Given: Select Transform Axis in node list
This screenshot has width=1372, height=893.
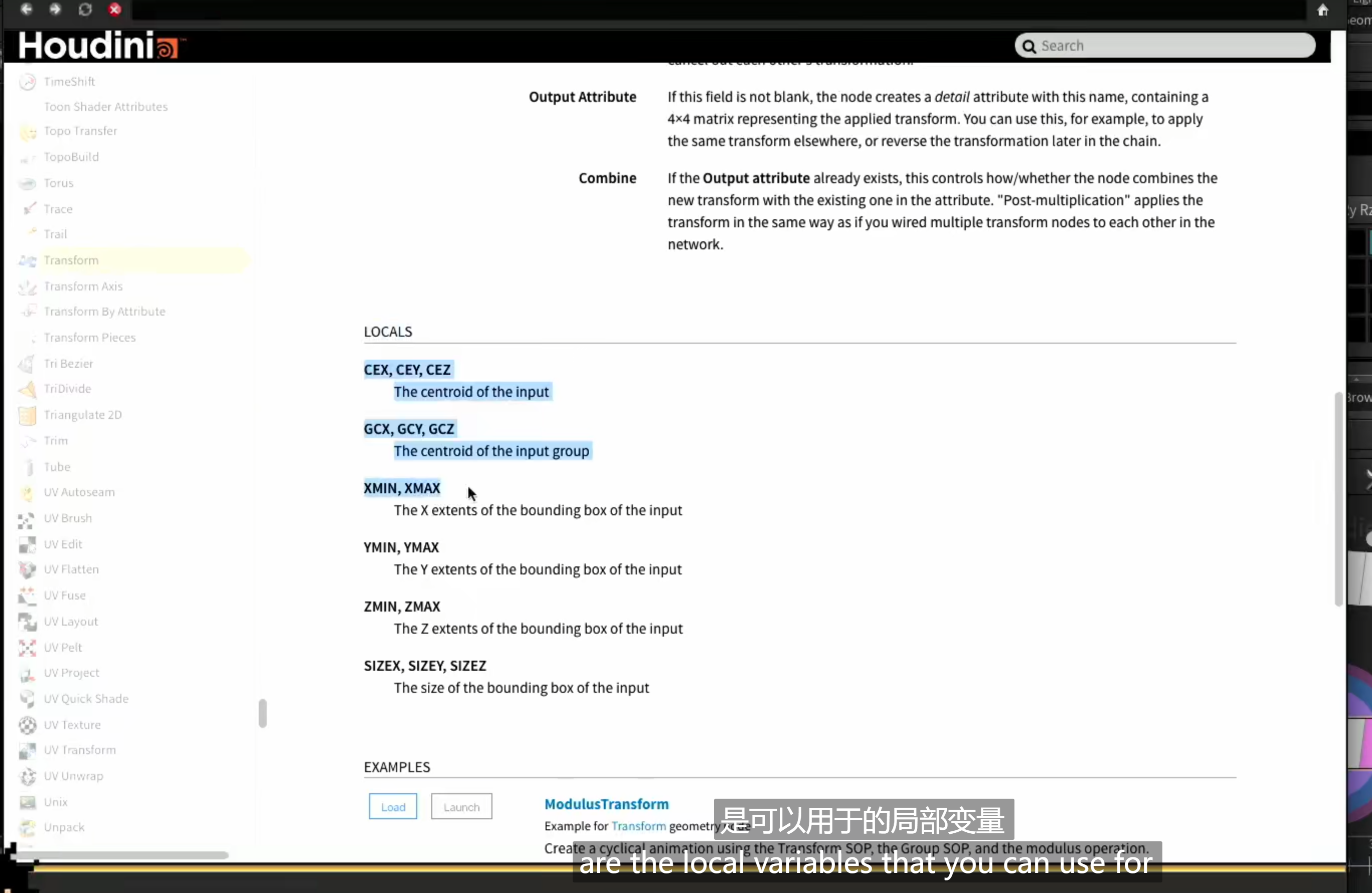Looking at the screenshot, I should click(83, 286).
